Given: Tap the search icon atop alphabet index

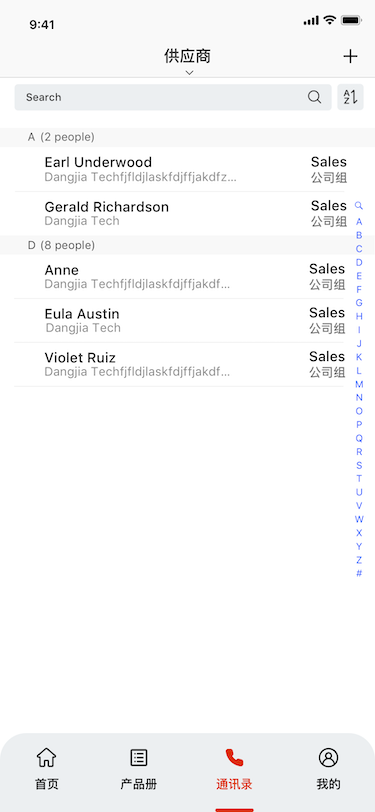Looking at the screenshot, I should click(x=358, y=206).
